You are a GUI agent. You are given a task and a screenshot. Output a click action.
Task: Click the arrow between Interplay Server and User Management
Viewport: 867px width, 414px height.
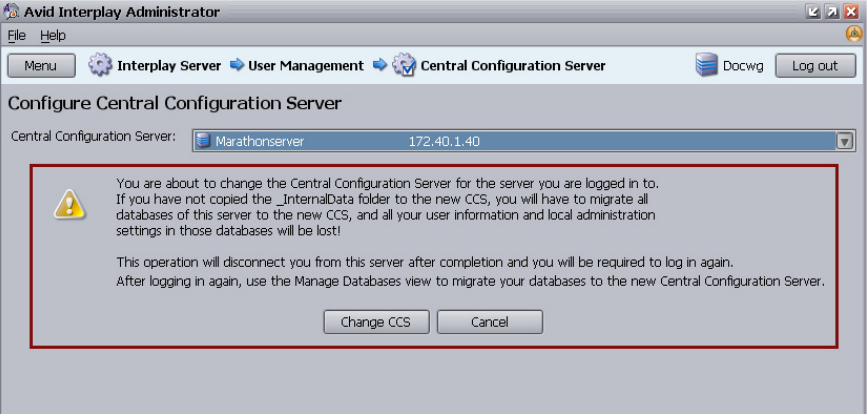[x=237, y=65]
